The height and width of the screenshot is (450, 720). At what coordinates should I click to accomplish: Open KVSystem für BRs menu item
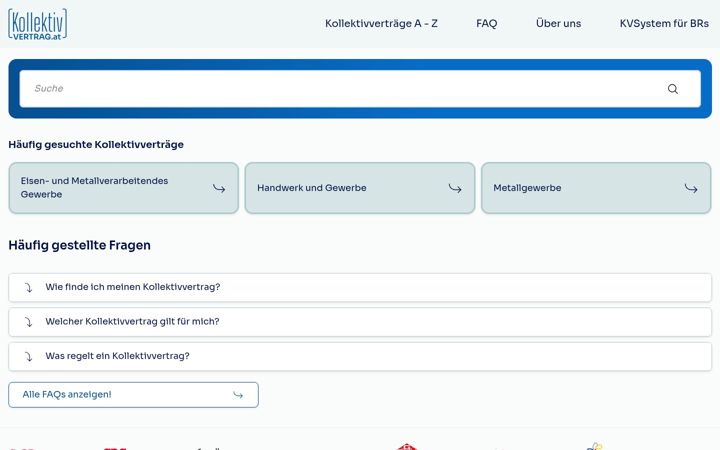[664, 23]
